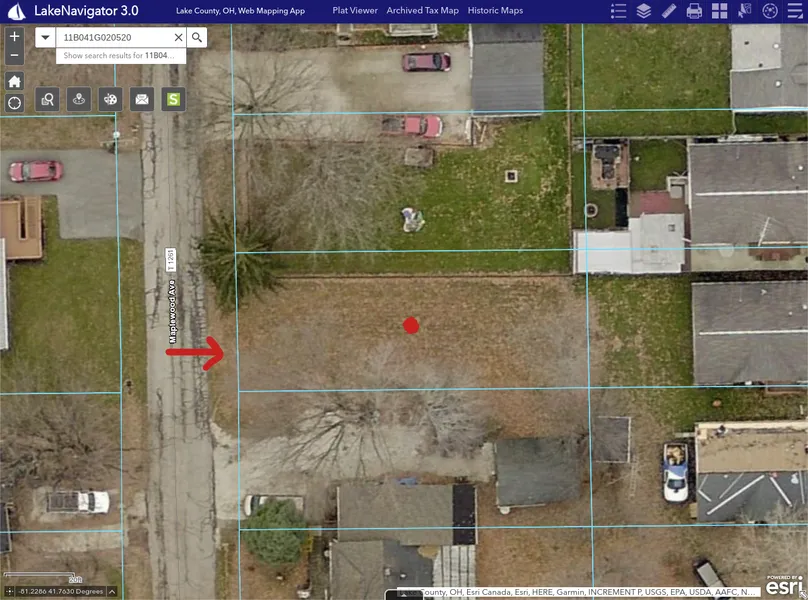This screenshot has height=600, width=808.
Task: Open Historic Maps link
Action: tap(495, 10)
